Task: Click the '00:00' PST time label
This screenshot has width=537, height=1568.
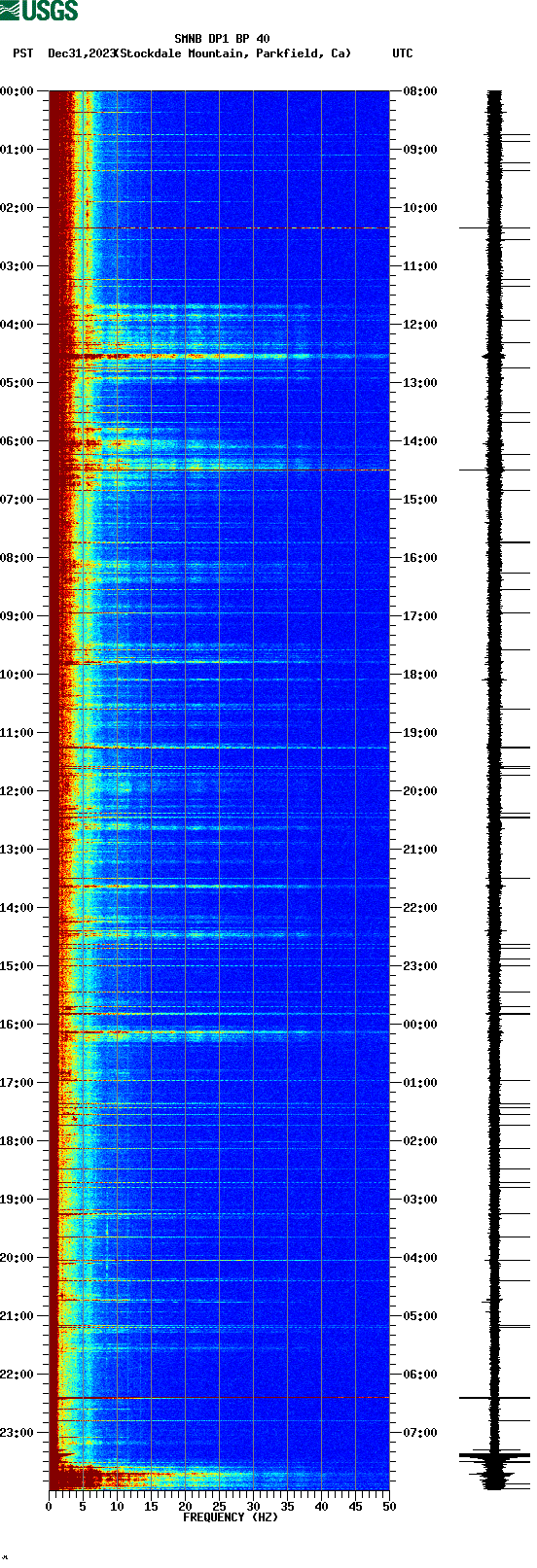Action: pos(17,91)
